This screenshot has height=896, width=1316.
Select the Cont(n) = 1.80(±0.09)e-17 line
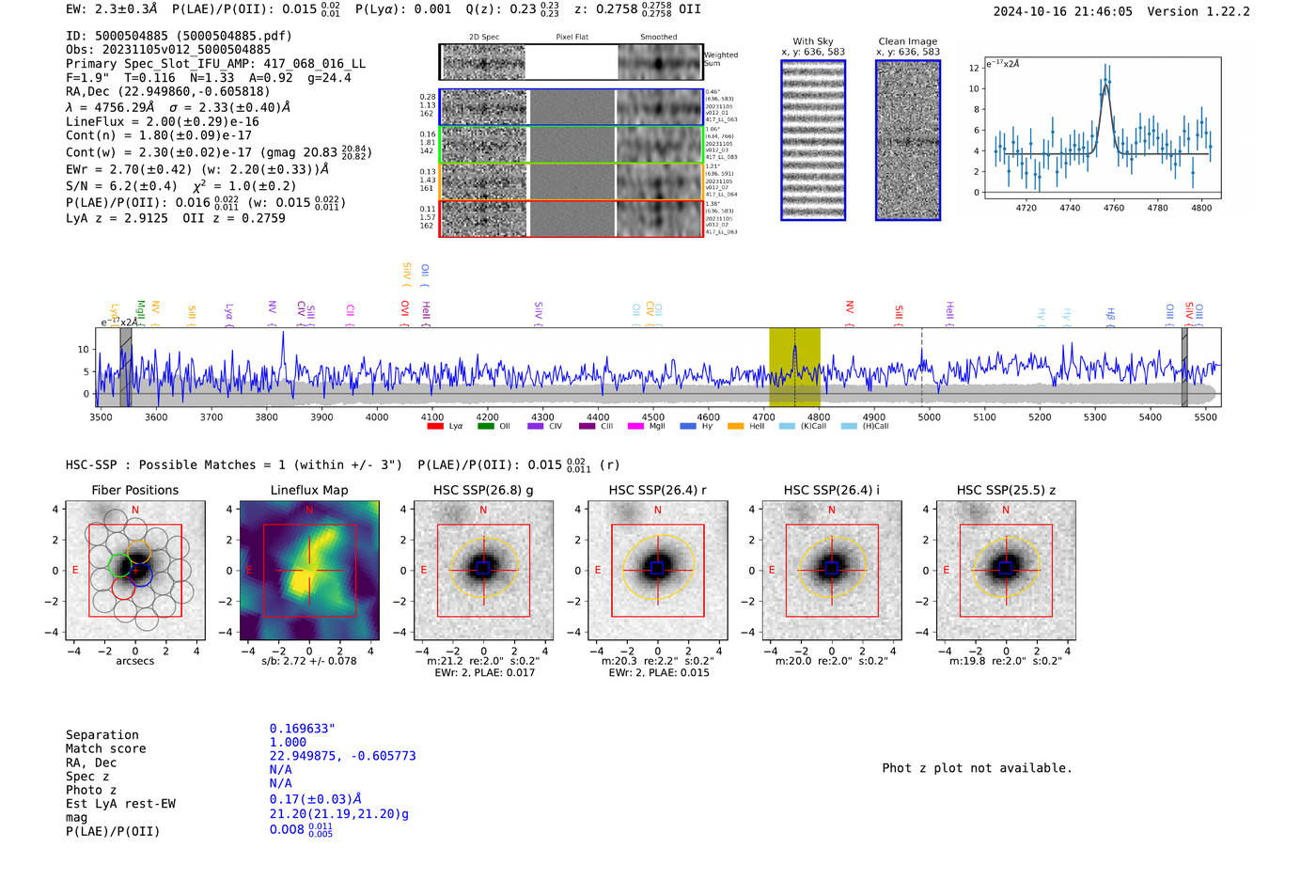[159, 136]
